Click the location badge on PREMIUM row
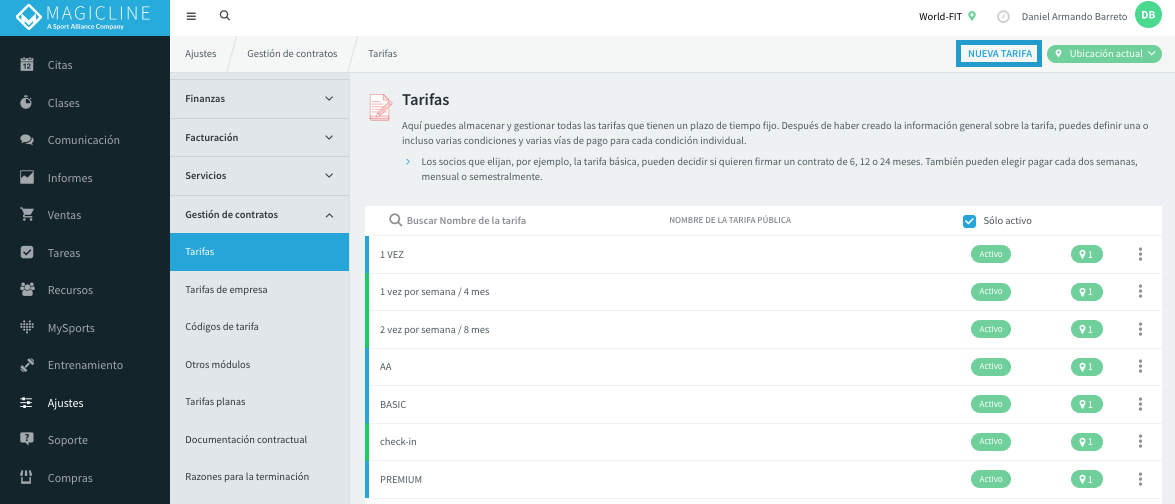1175x504 pixels. pos(1087,479)
